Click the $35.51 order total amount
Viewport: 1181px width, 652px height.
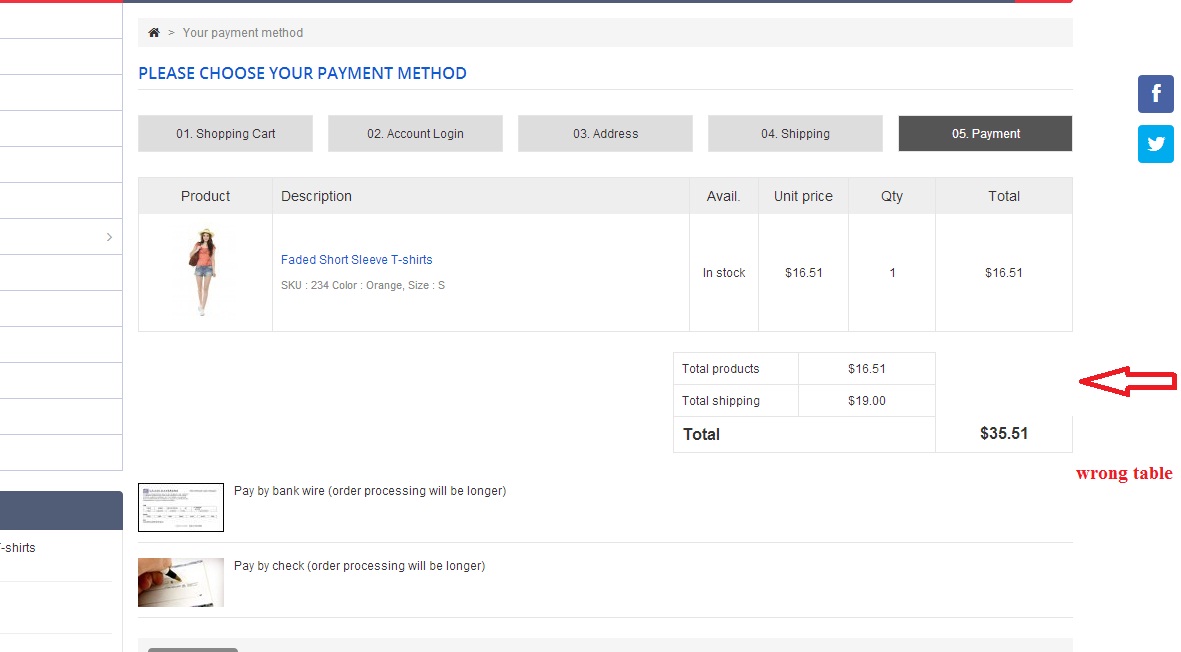[1004, 434]
